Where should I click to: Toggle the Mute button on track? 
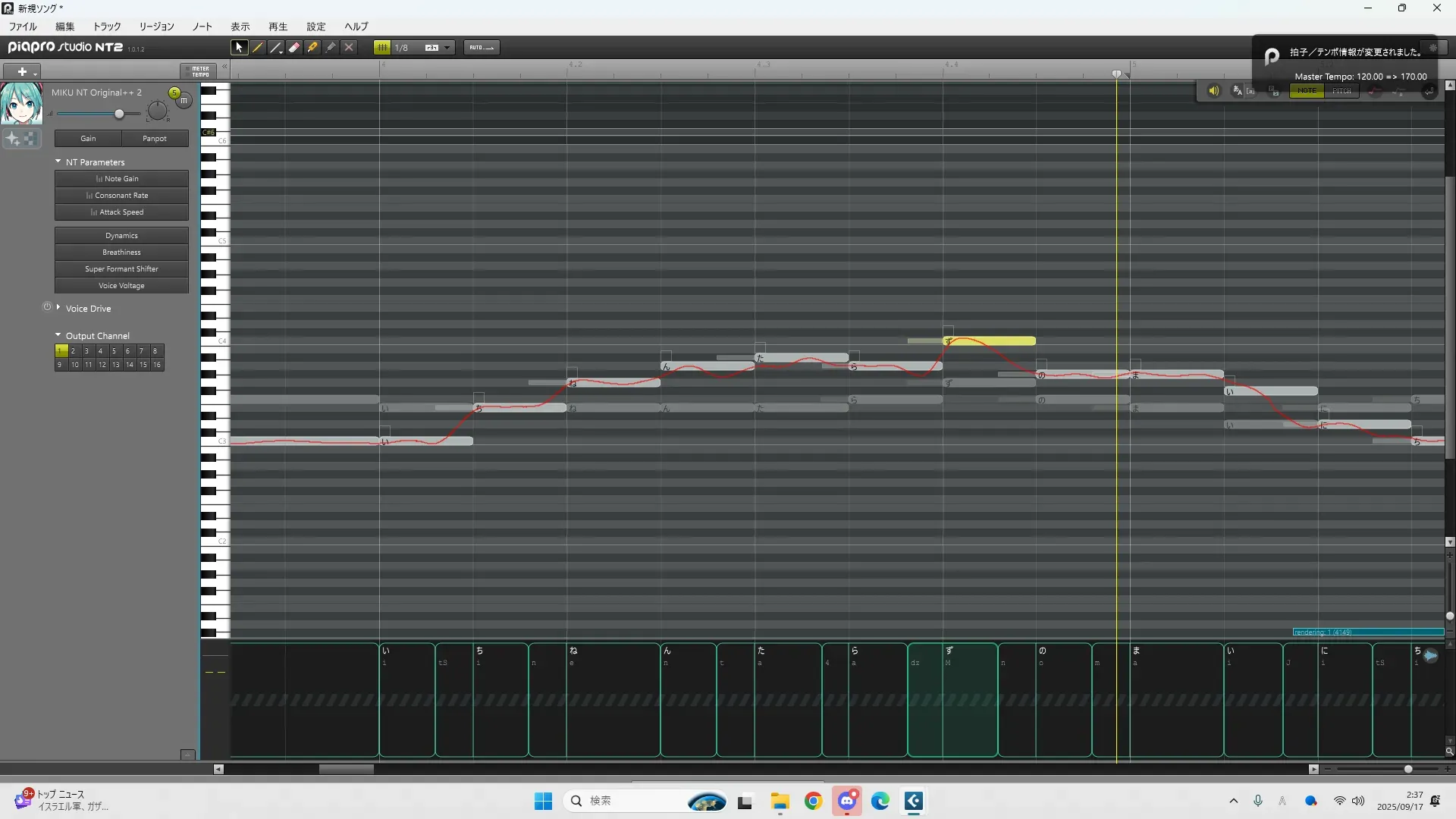point(184,100)
